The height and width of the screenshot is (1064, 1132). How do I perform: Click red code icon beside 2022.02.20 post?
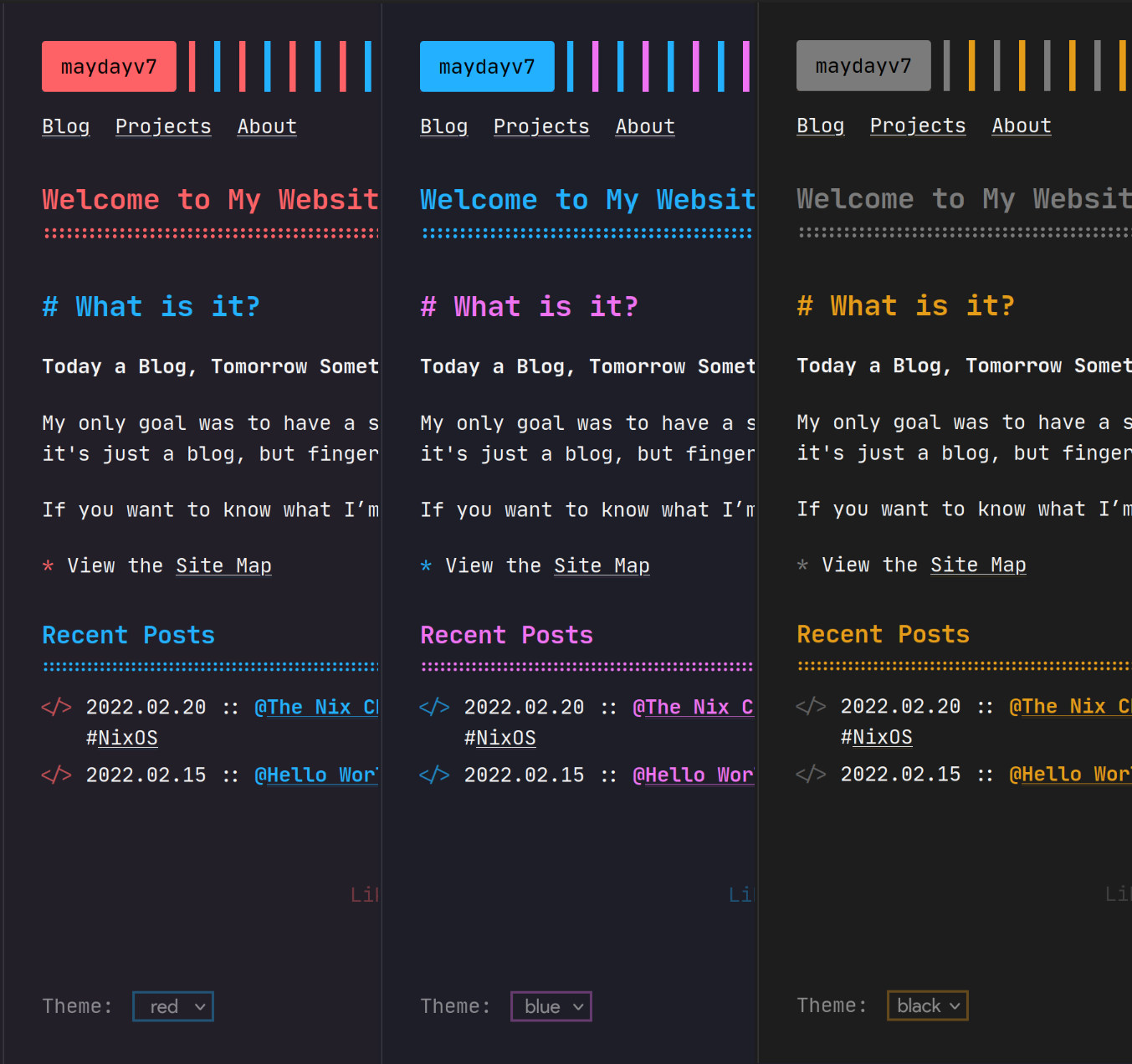[x=57, y=708]
